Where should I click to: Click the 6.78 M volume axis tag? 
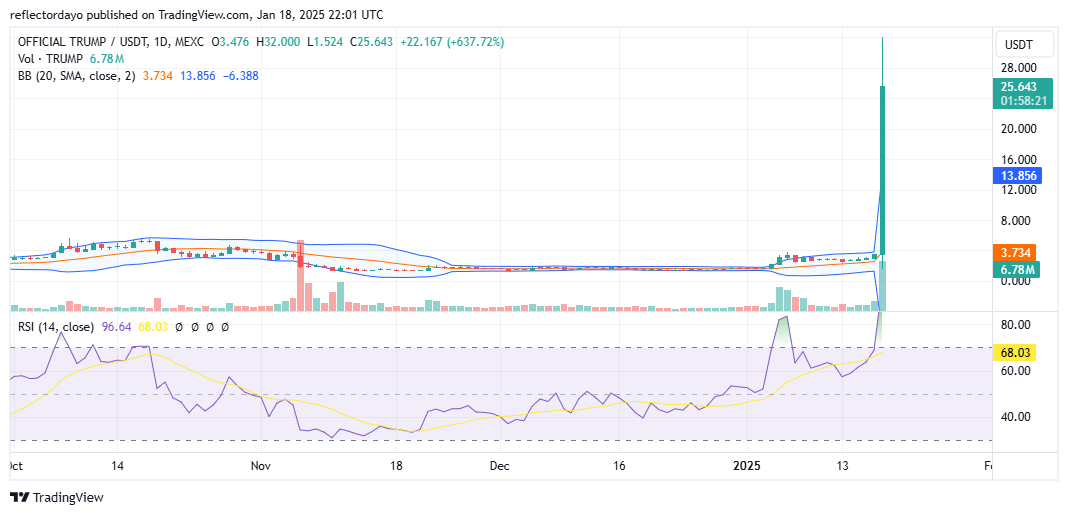[1015, 270]
